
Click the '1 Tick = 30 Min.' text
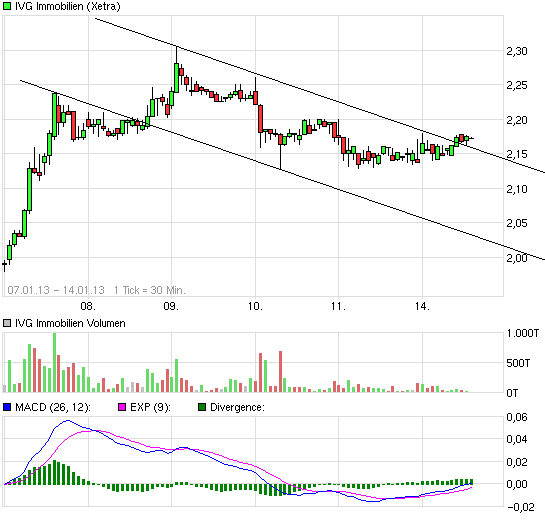point(150,290)
